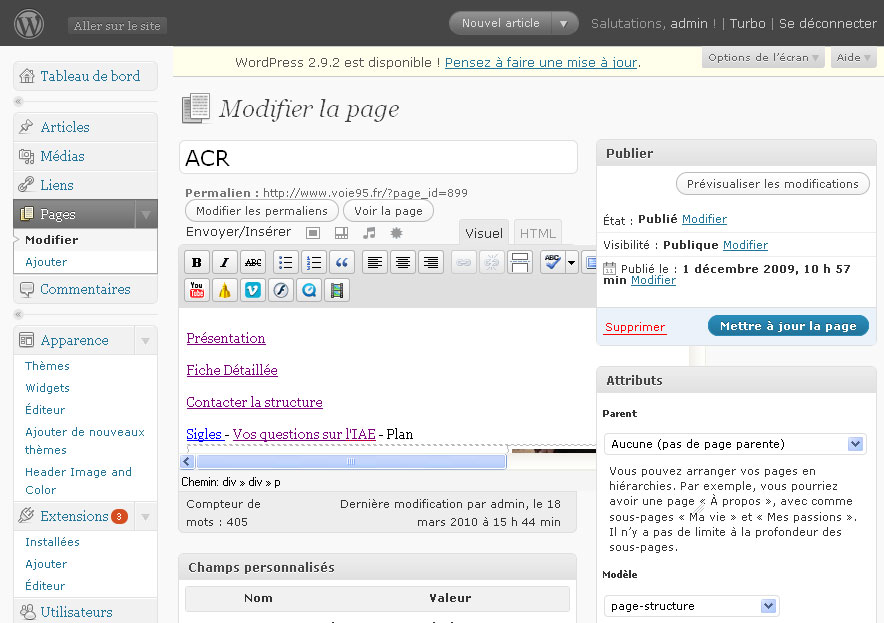Apply Italic formatting
The height and width of the screenshot is (623, 884).
pos(224,262)
